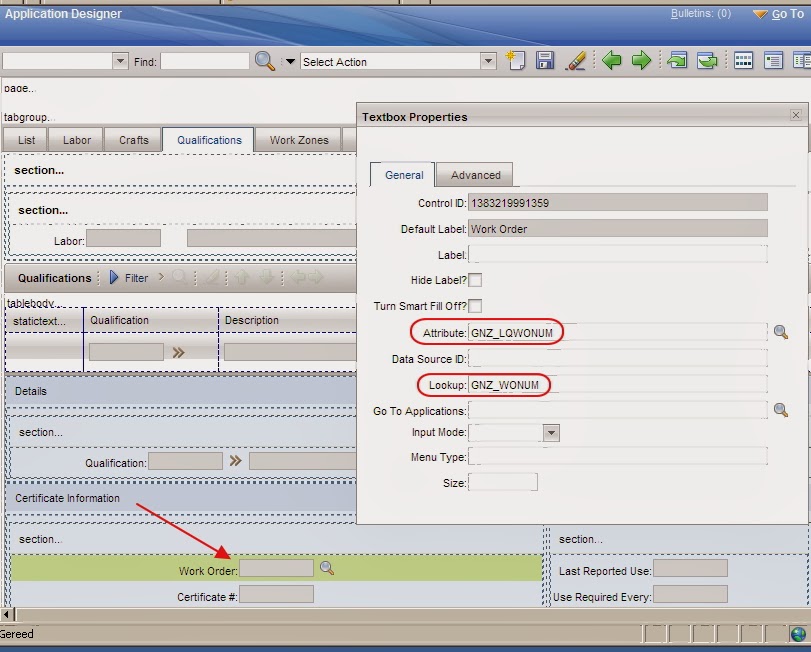Screen dimensions: 811x652
Task: Check the Turn Smart Fill Off option
Action: tap(476, 305)
